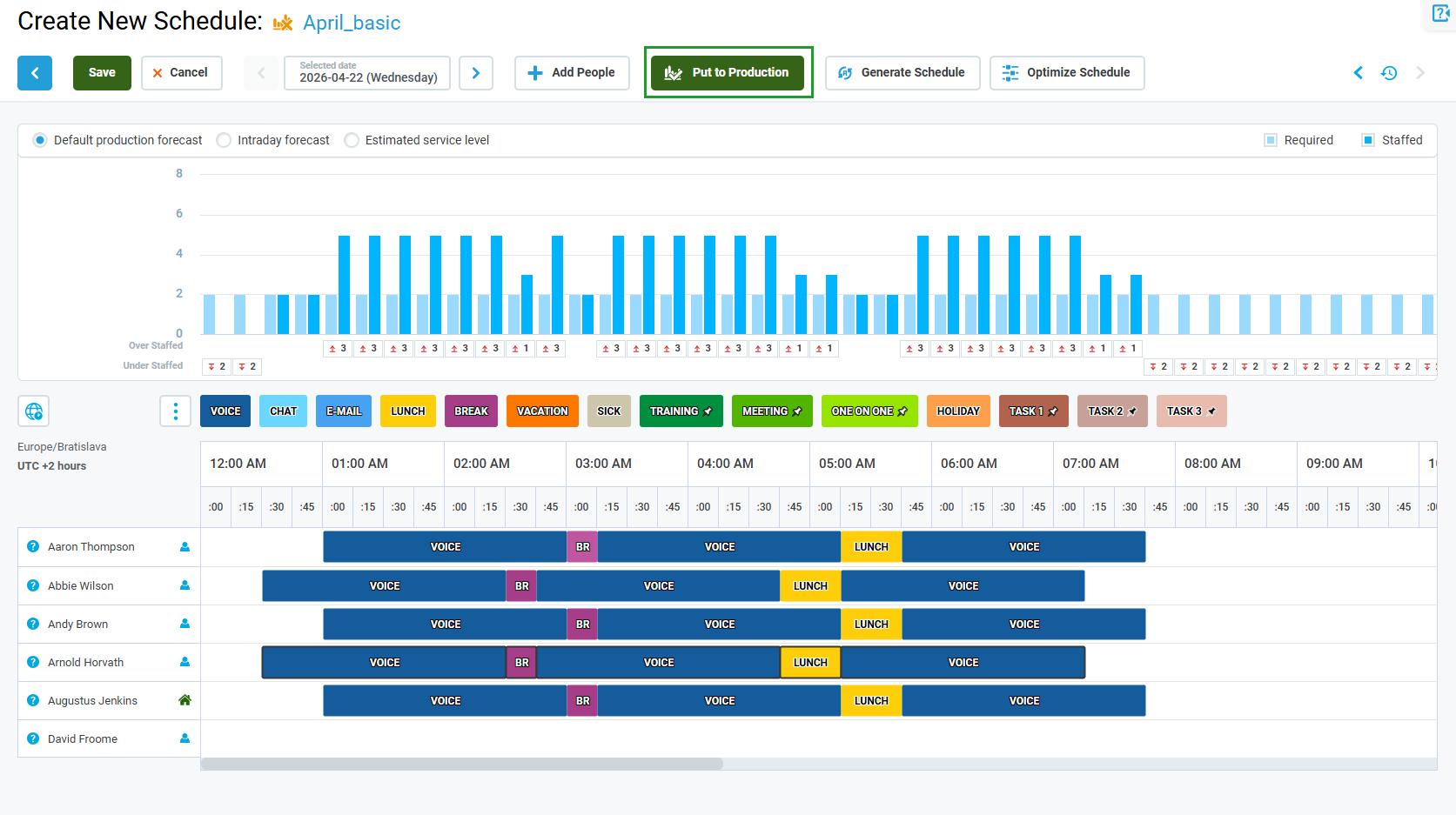Screen dimensions: 1456x815
Task: Click the schedule icon beside April_basic
Action: tap(283, 23)
